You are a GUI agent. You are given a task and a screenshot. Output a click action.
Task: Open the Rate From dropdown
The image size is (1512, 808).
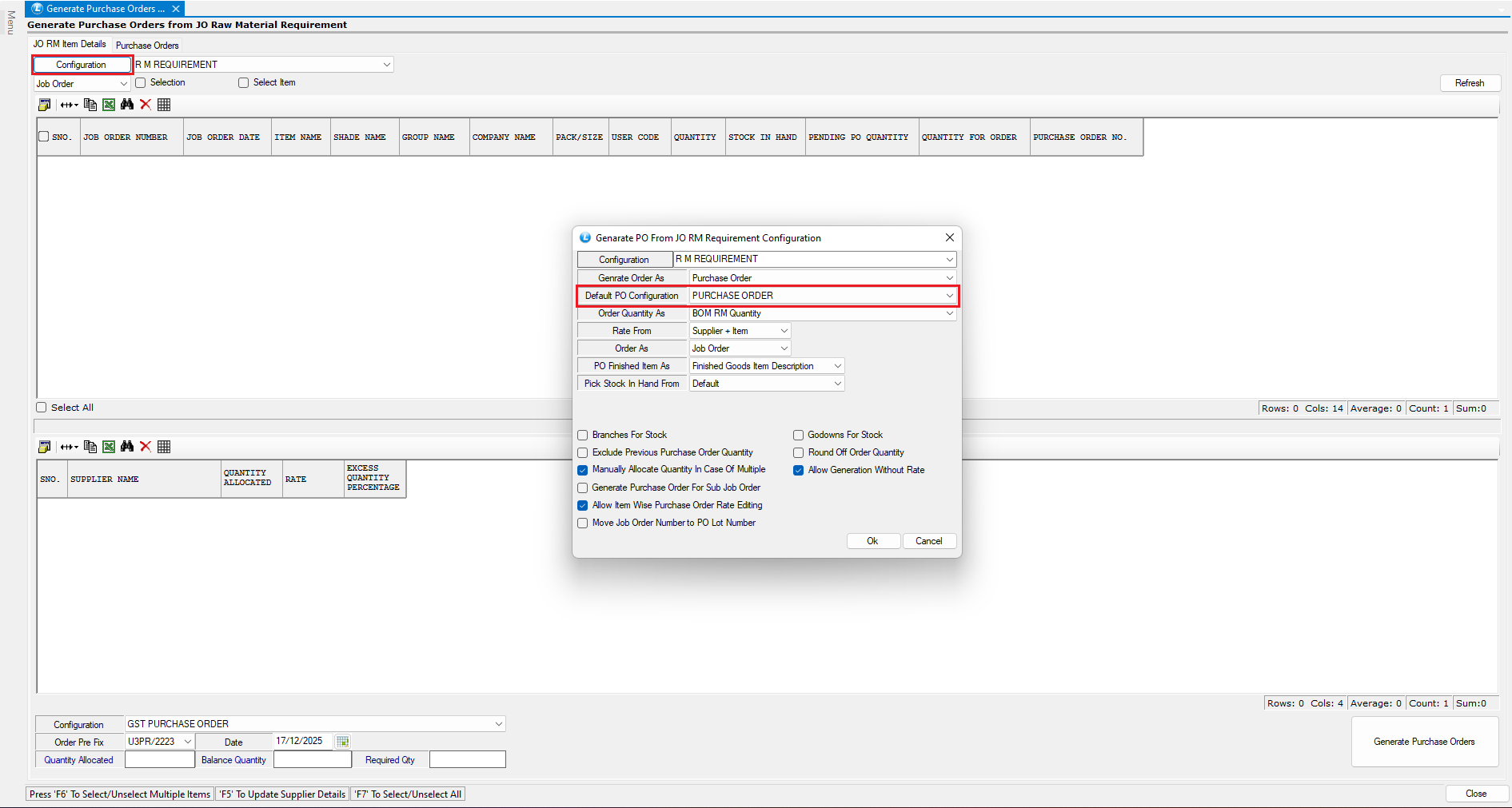(x=784, y=331)
